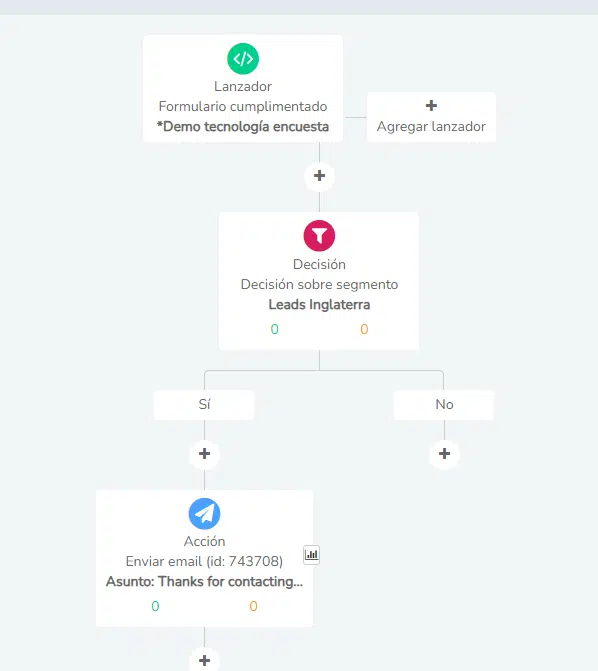Open the Leads Inglaterra segment decision

click(319, 305)
